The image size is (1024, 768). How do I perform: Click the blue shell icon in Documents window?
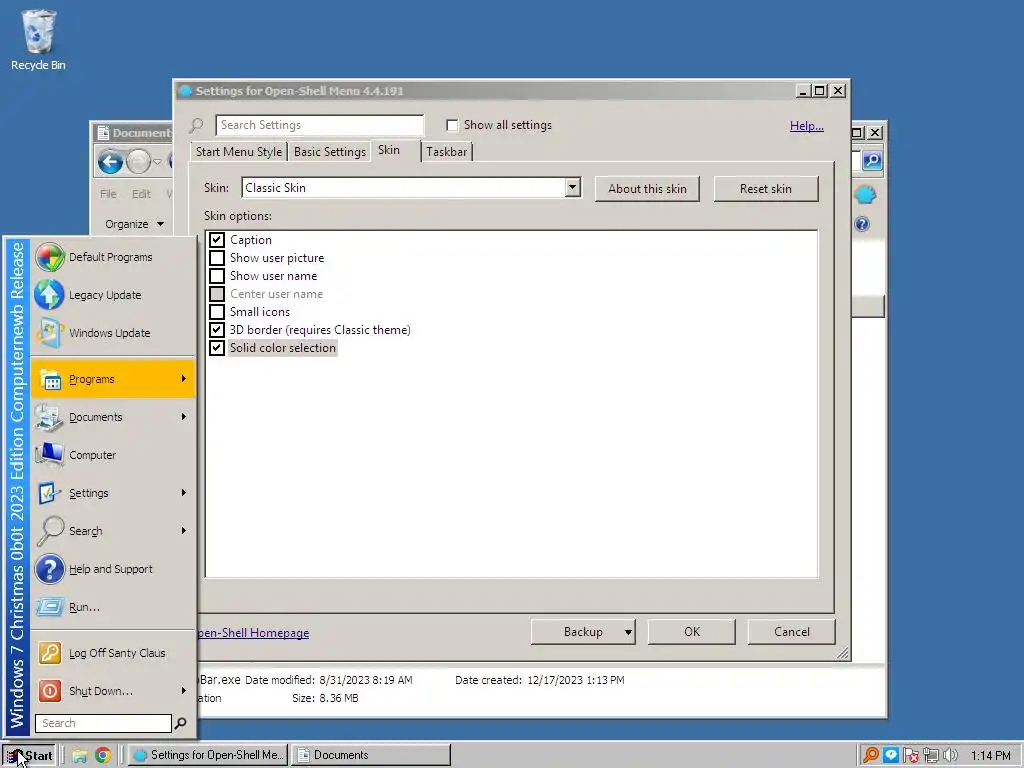click(x=866, y=195)
